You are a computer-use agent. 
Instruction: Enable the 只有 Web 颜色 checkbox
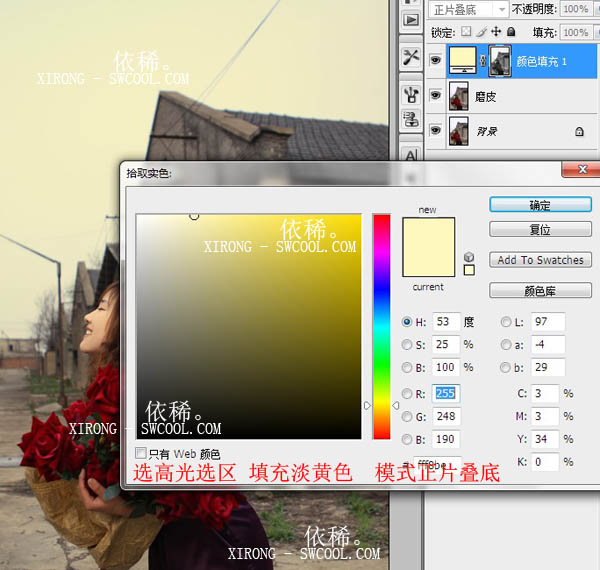point(141,453)
